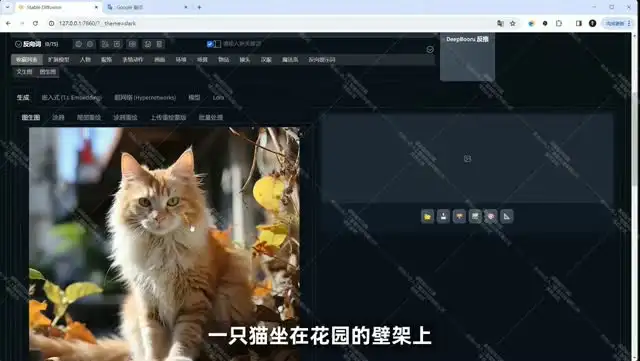Switch to the 局部重绘 mode tab
640x361 pixels.
point(89,118)
